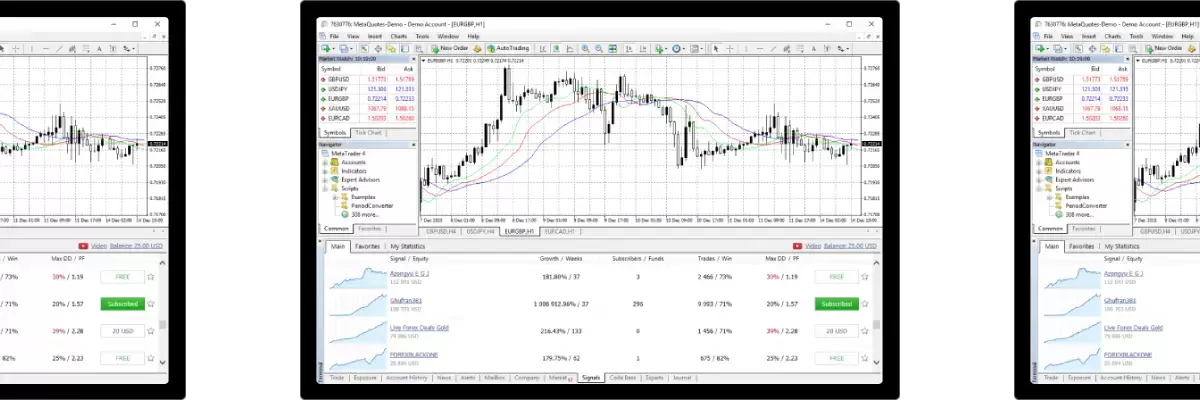1200x400 pixels.
Task: Select USDJPY,H4 chart tab in center window
Action: [480, 231]
